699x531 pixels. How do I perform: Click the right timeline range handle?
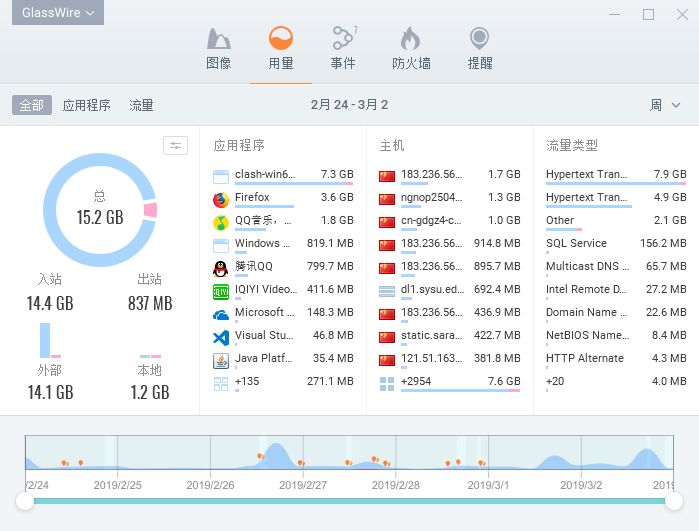[674, 501]
